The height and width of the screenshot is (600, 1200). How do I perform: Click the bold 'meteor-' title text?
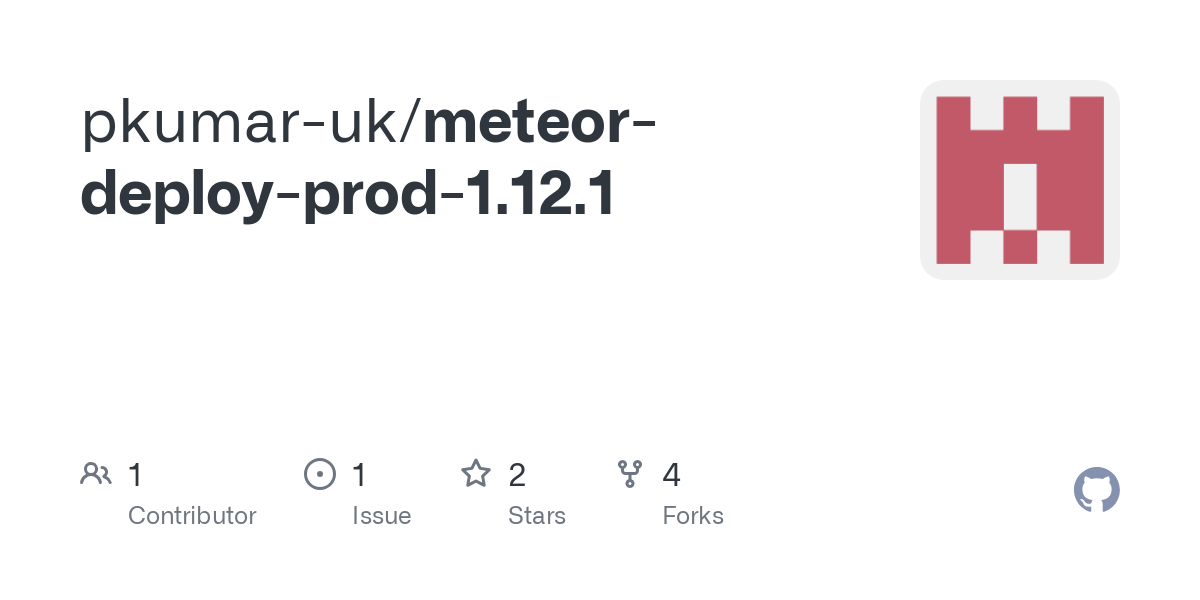540,122
